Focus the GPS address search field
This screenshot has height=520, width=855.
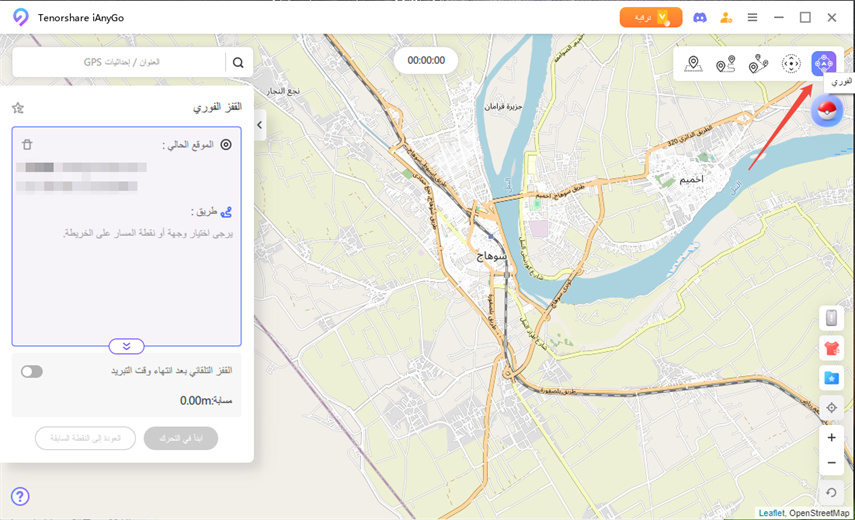pos(121,62)
